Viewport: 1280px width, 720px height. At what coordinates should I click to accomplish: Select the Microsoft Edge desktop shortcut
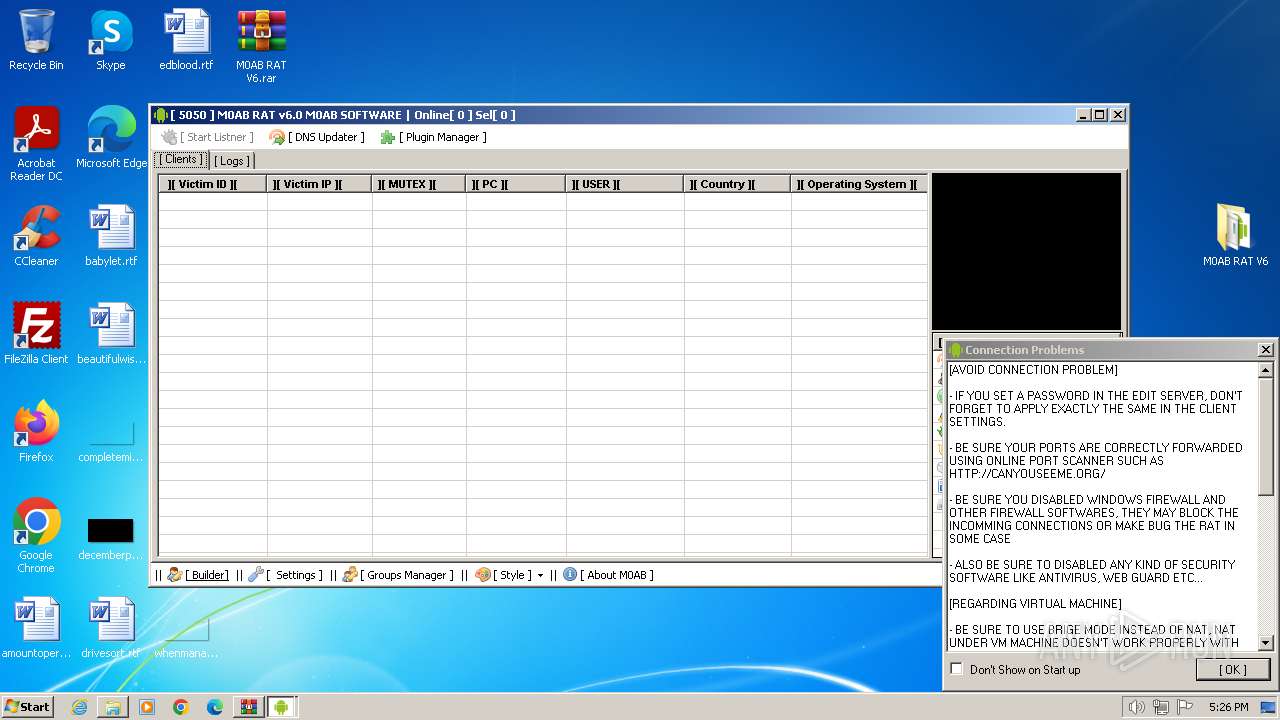click(x=111, y=138)
